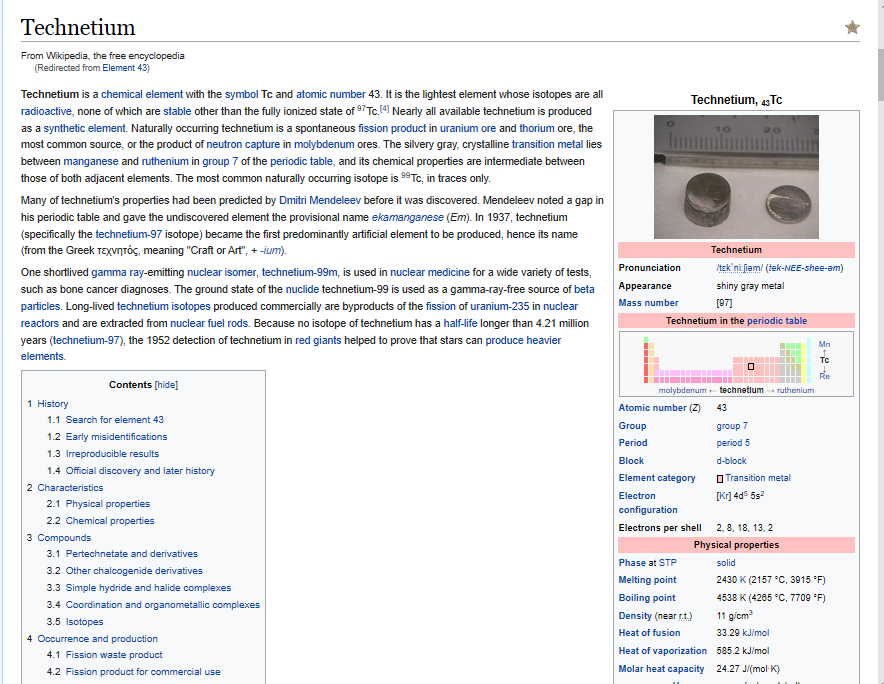884x684 pixels.
Task: Go to Fission product for commercial use
Action: 143,672
